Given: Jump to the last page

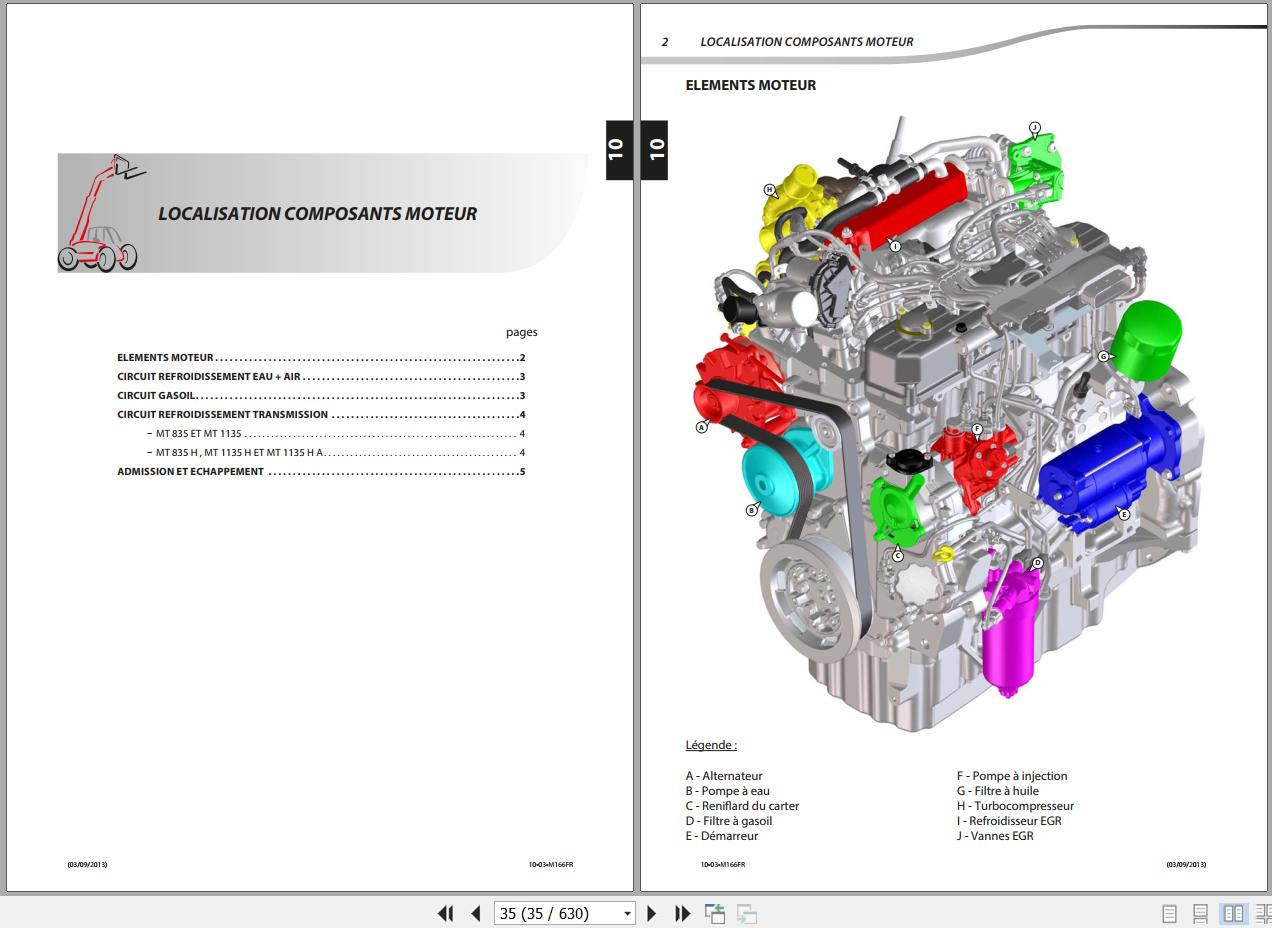Looking at the screenshot, I should pyautogui.click(x=683, y=913).
